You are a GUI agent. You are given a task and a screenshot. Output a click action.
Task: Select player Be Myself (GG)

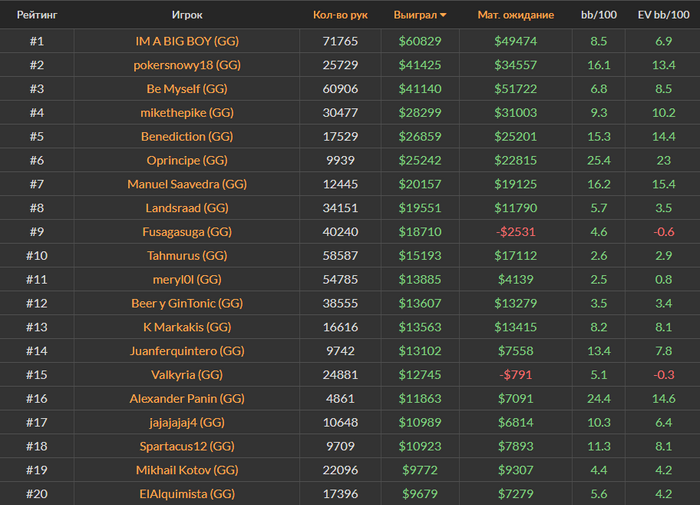(x=187, y=89)
